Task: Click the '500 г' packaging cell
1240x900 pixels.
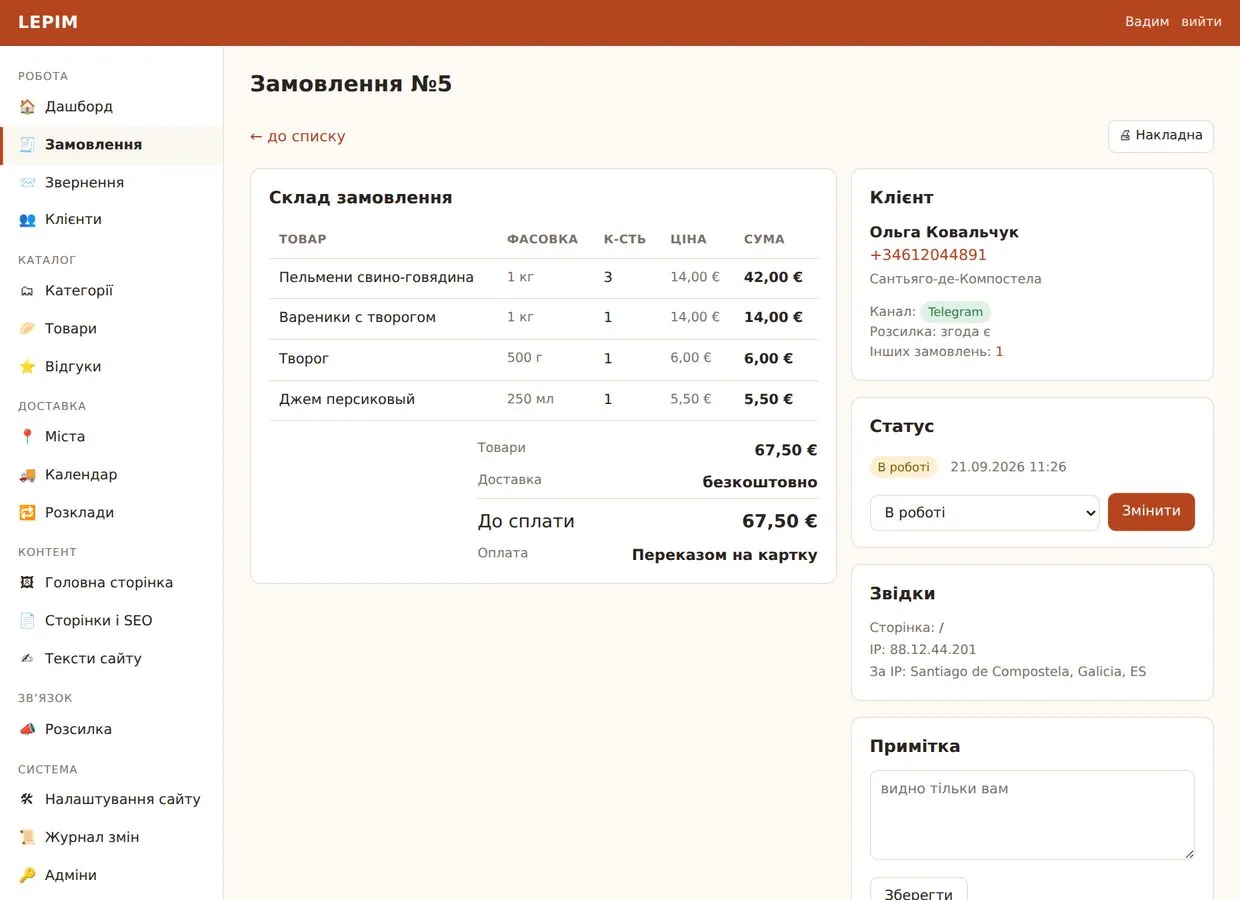Action: click(525, 358)
